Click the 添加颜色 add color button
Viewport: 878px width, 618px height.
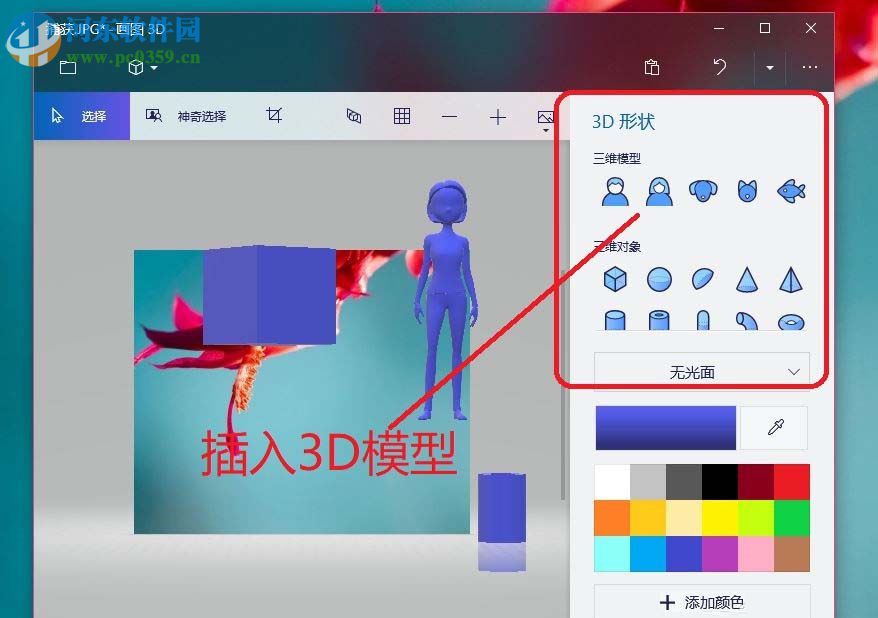click(700, 602)
